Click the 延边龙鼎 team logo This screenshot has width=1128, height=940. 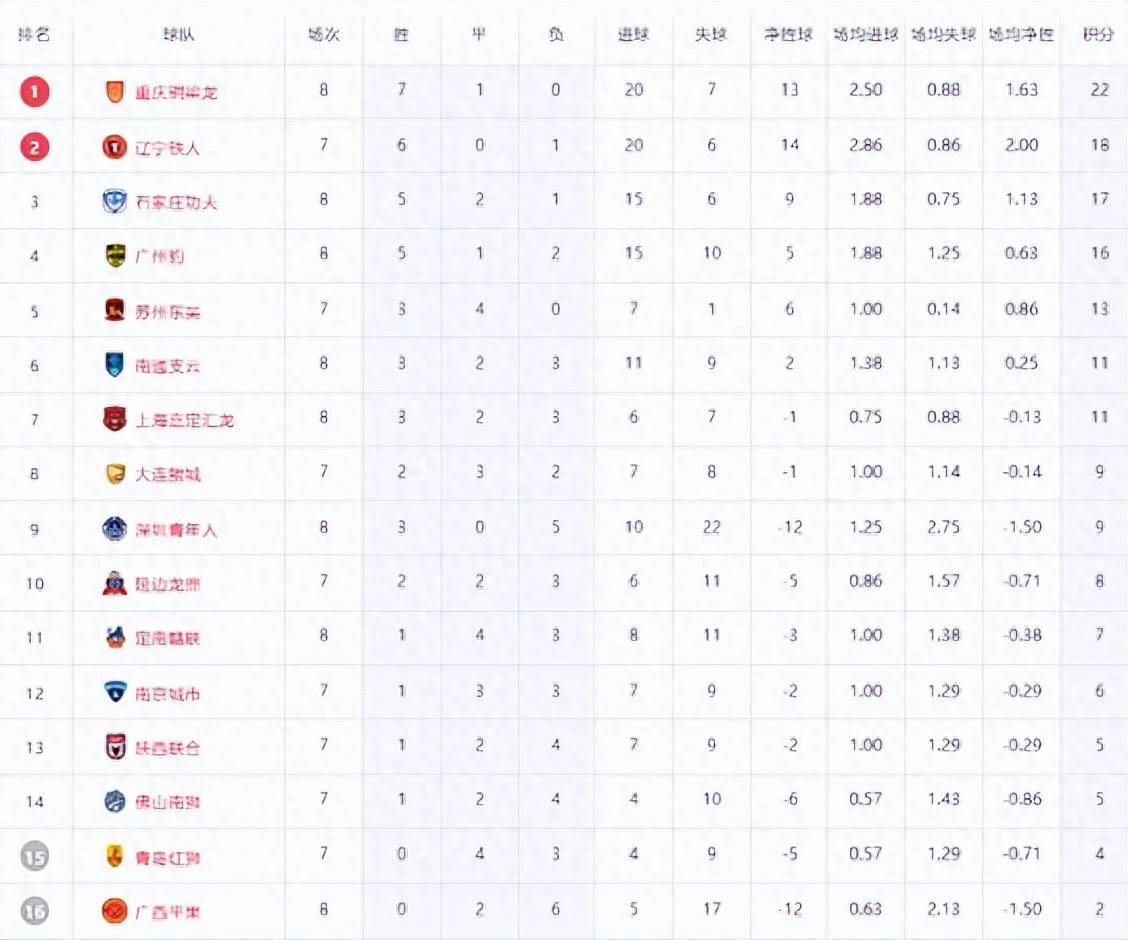[116, 583]
